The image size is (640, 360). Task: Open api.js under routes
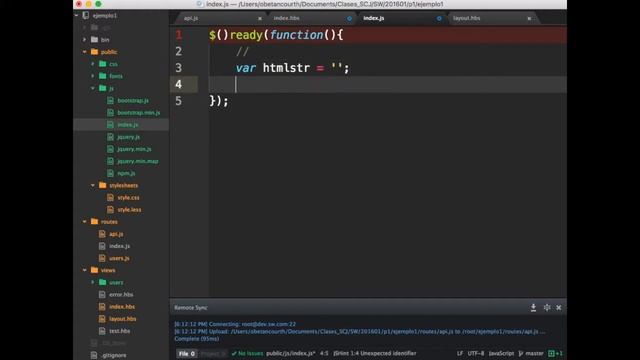[116, 234]
